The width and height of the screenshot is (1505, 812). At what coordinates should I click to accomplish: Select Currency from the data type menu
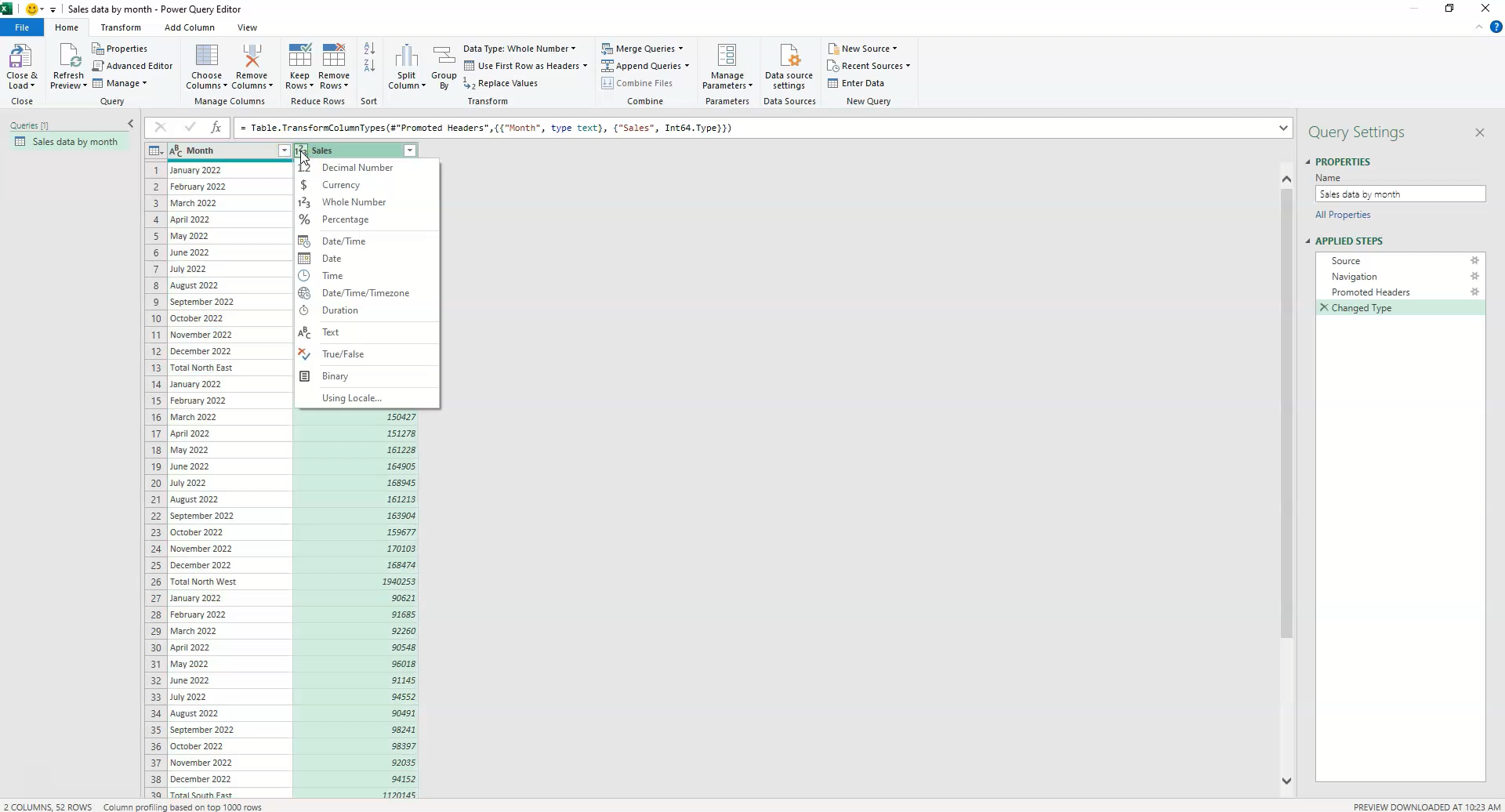(x=341, y=184)
